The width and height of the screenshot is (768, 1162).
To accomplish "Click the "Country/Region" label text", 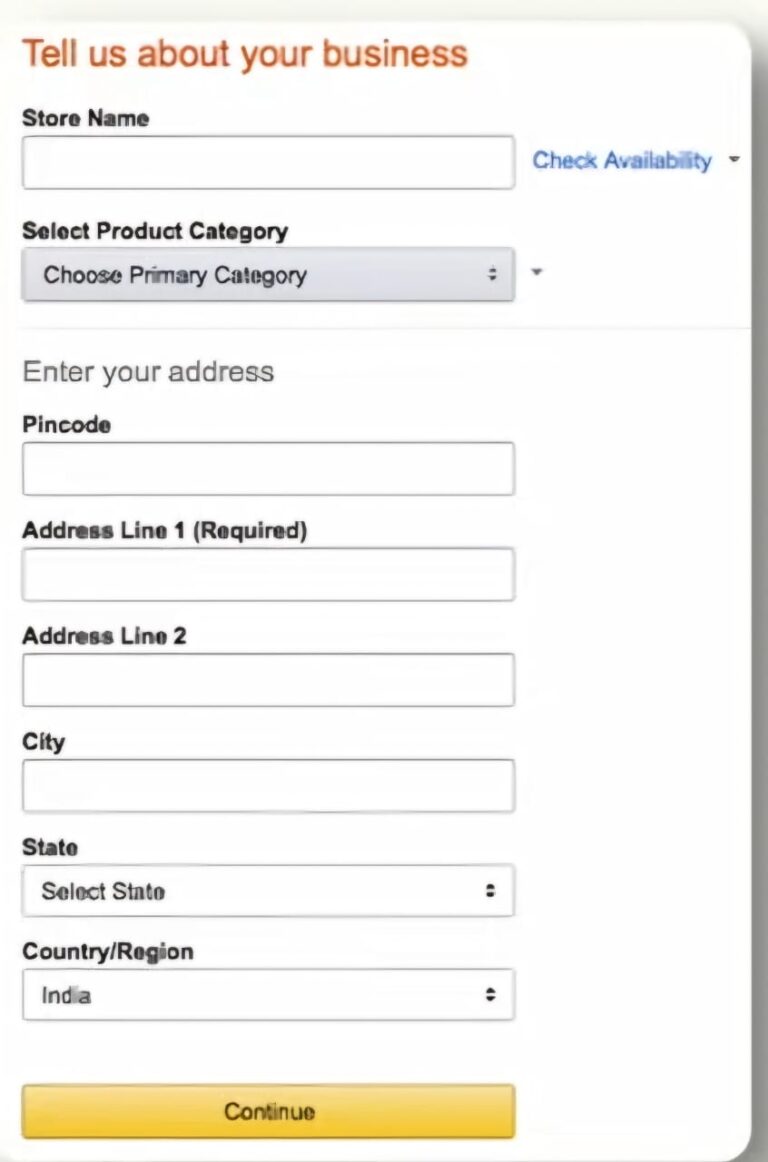I will click(x=108, y=951).
